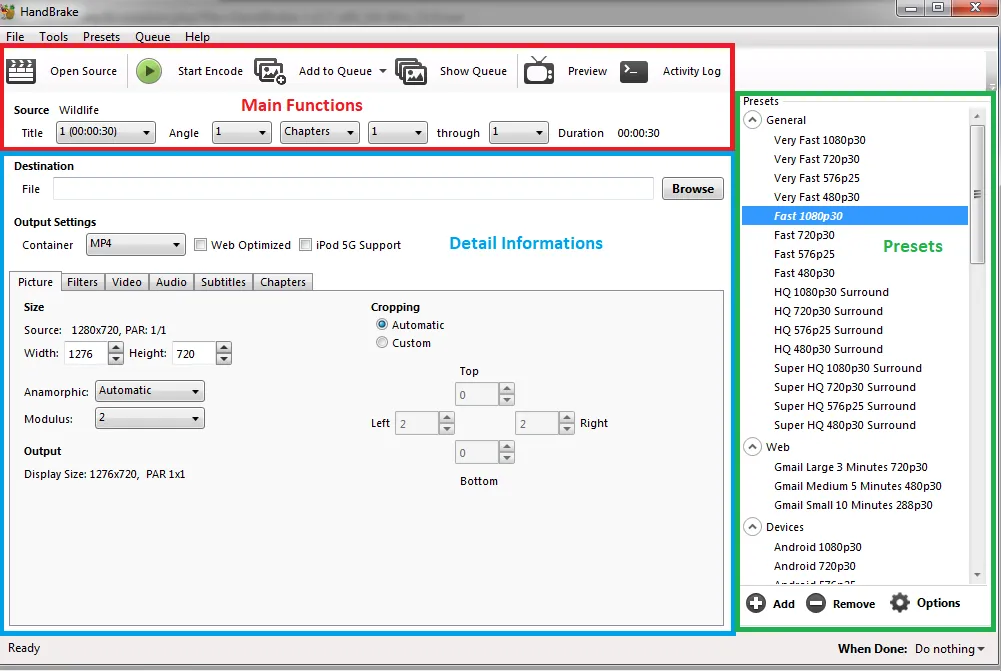Switch to the Chapters tab

[283, 282]
